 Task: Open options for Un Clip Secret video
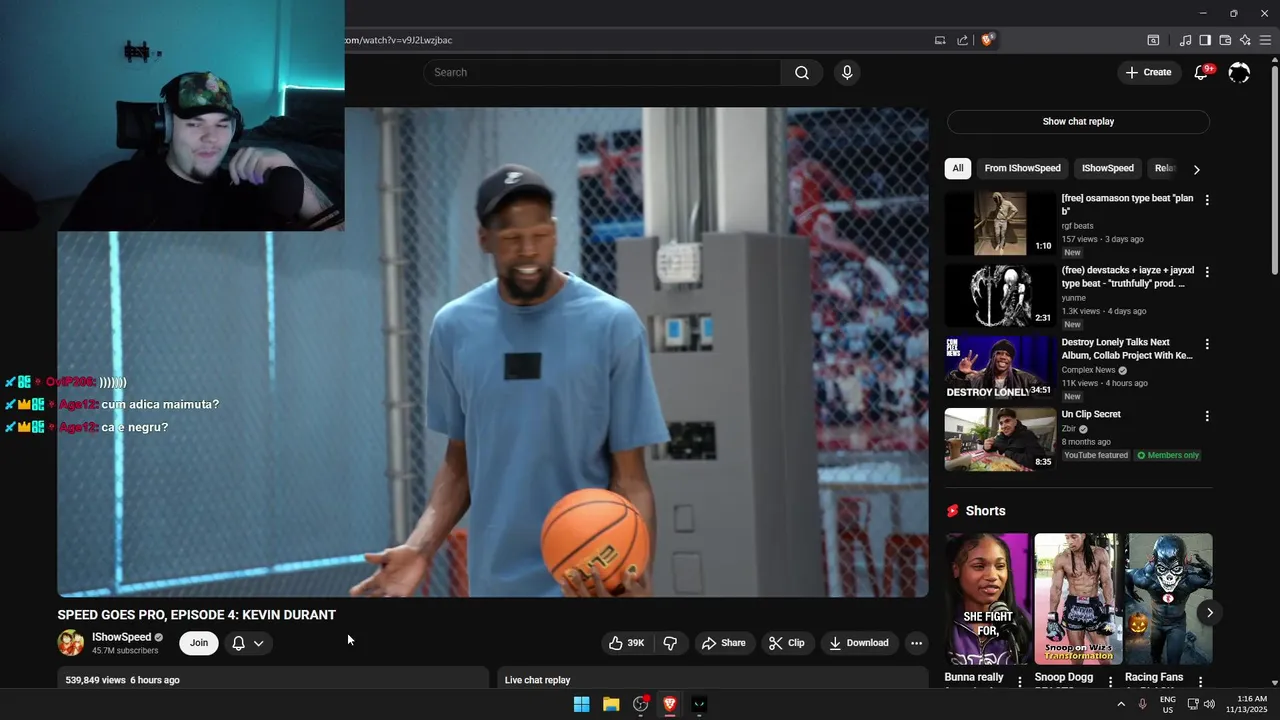[x=1206, y=416]
